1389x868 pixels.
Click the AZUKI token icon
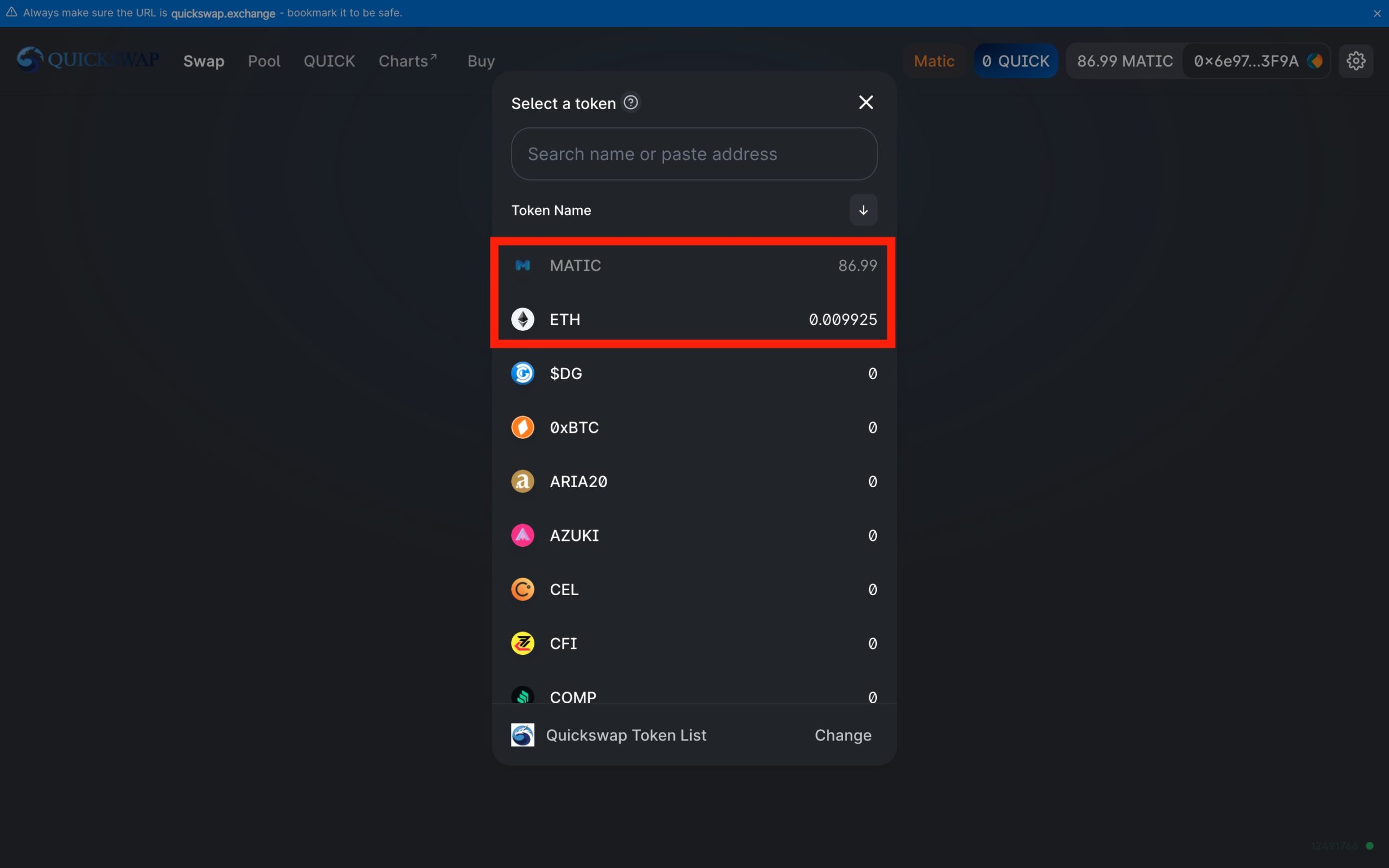point(523,535)
